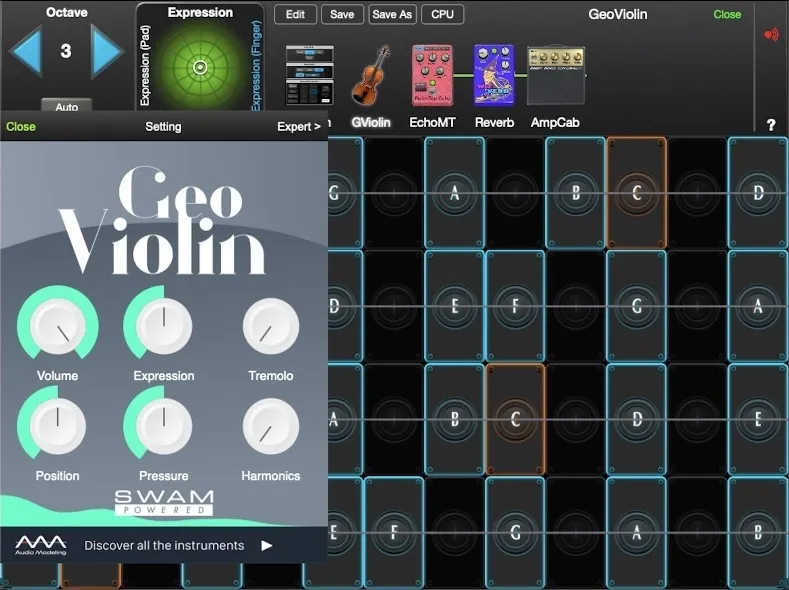The width and height of the screenshot is (789, 590).
Task: Adjust the Tremolo knob
Action: [x=271, y=326]
